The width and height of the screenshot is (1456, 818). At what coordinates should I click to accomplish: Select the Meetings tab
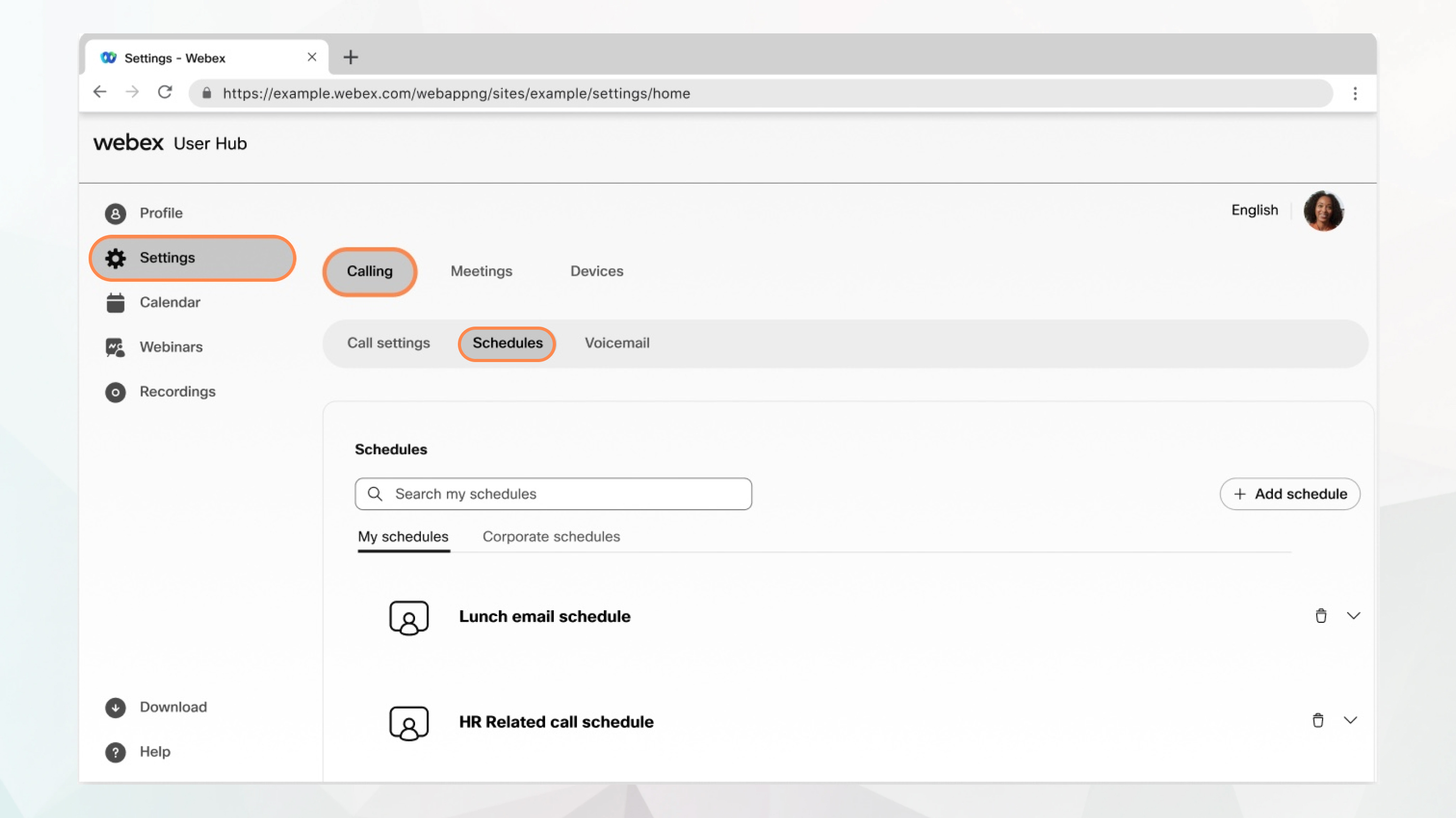pyautogui.click(x=481, y=271)
